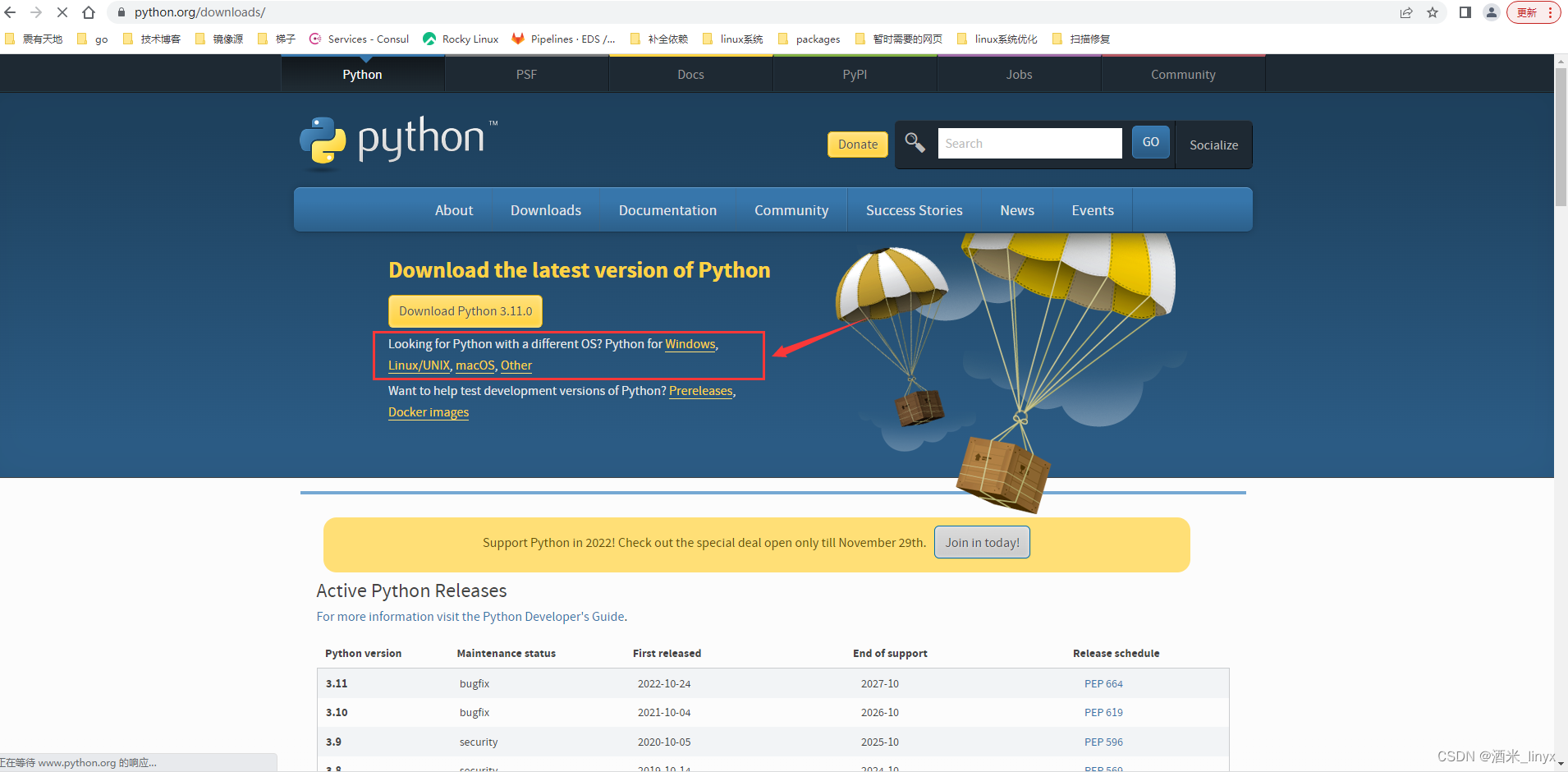Open the Downloads navigation menu
This screenshot has width=1568, height=772.
[x=546, y=210]
